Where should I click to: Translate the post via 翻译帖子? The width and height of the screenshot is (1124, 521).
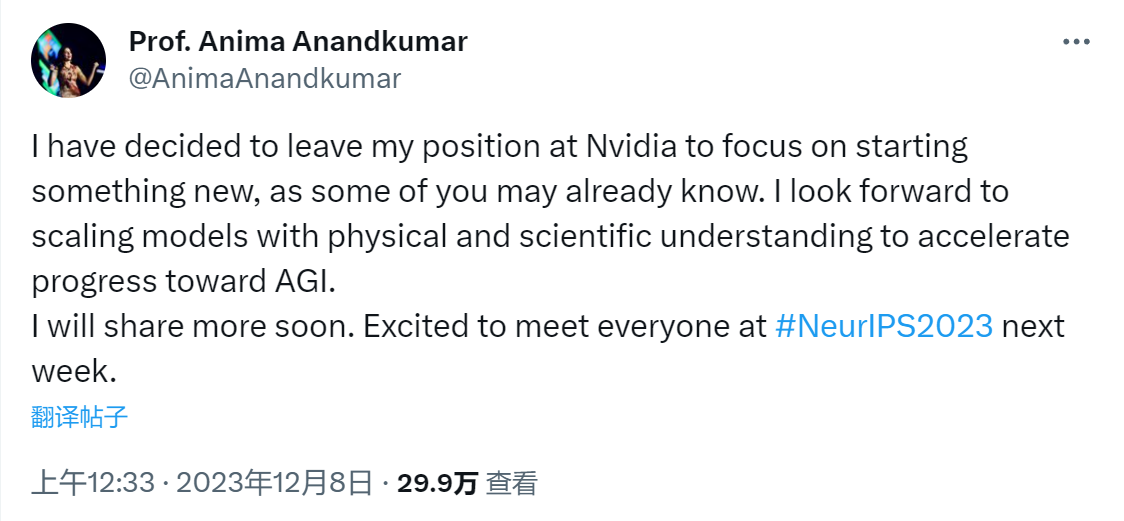click(x=80, y=417)
